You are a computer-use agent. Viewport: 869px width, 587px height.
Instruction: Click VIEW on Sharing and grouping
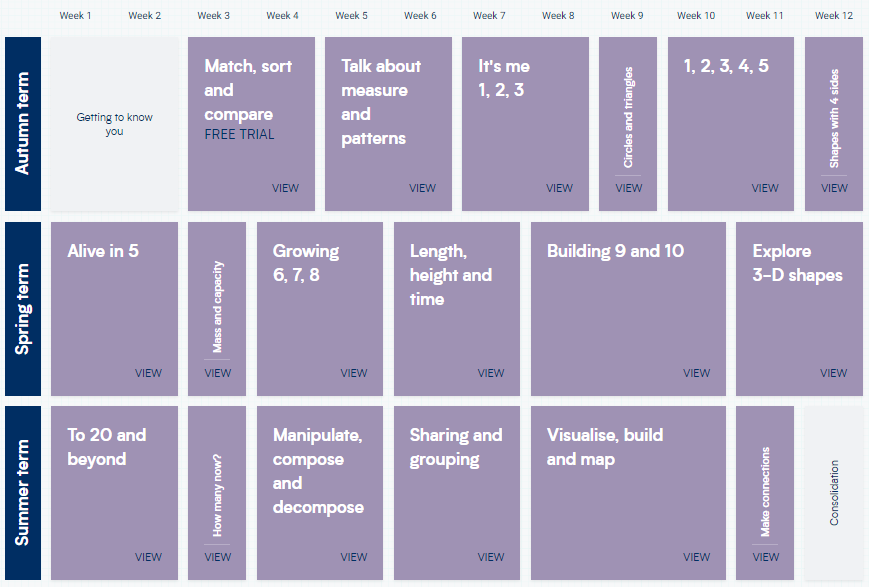pyautogui.click(x=490, y=557)
